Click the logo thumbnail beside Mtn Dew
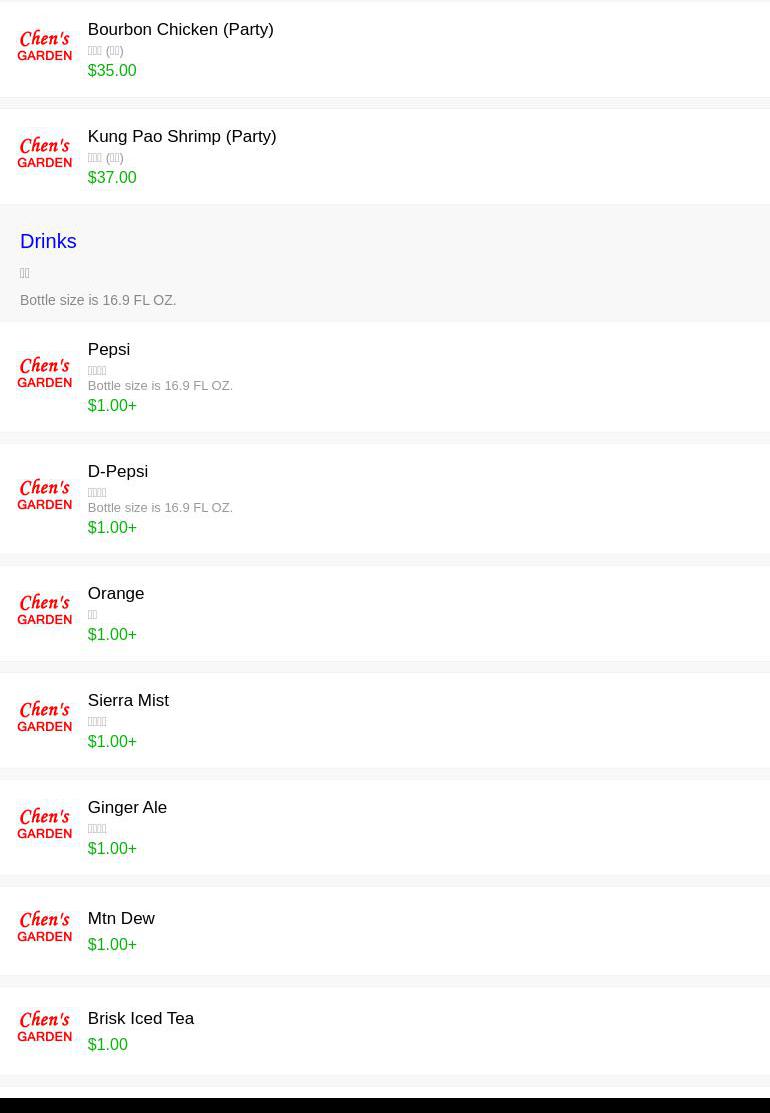770x1113 pixels. click(x=45, y=928)
